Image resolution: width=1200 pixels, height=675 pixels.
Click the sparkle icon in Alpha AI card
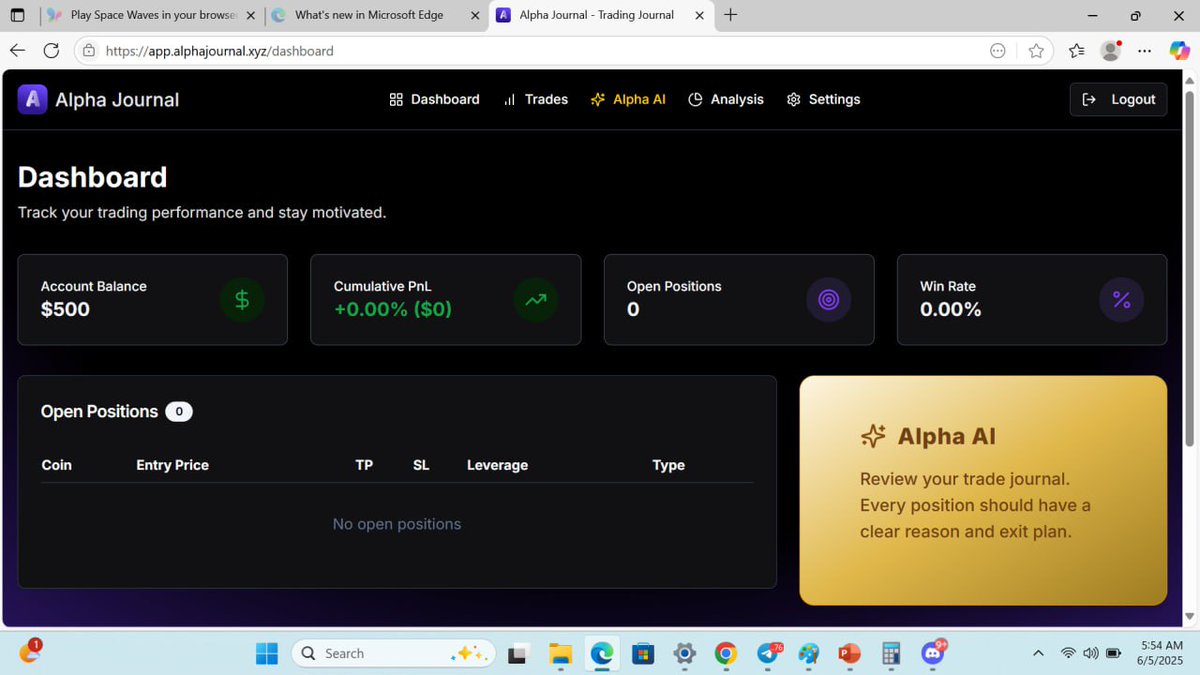click(x=873, y=436)
